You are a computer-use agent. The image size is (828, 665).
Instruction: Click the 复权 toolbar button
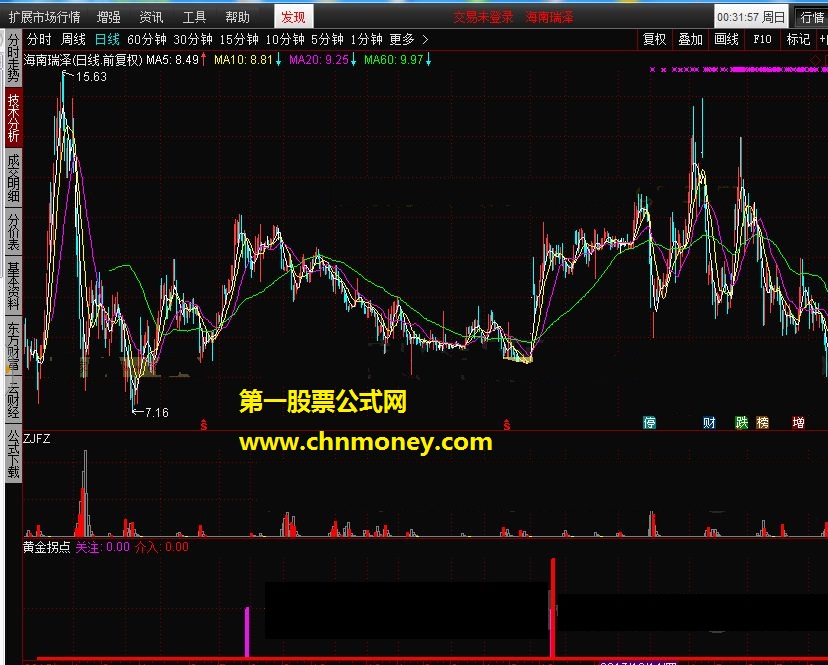click(x=654, y=40)
